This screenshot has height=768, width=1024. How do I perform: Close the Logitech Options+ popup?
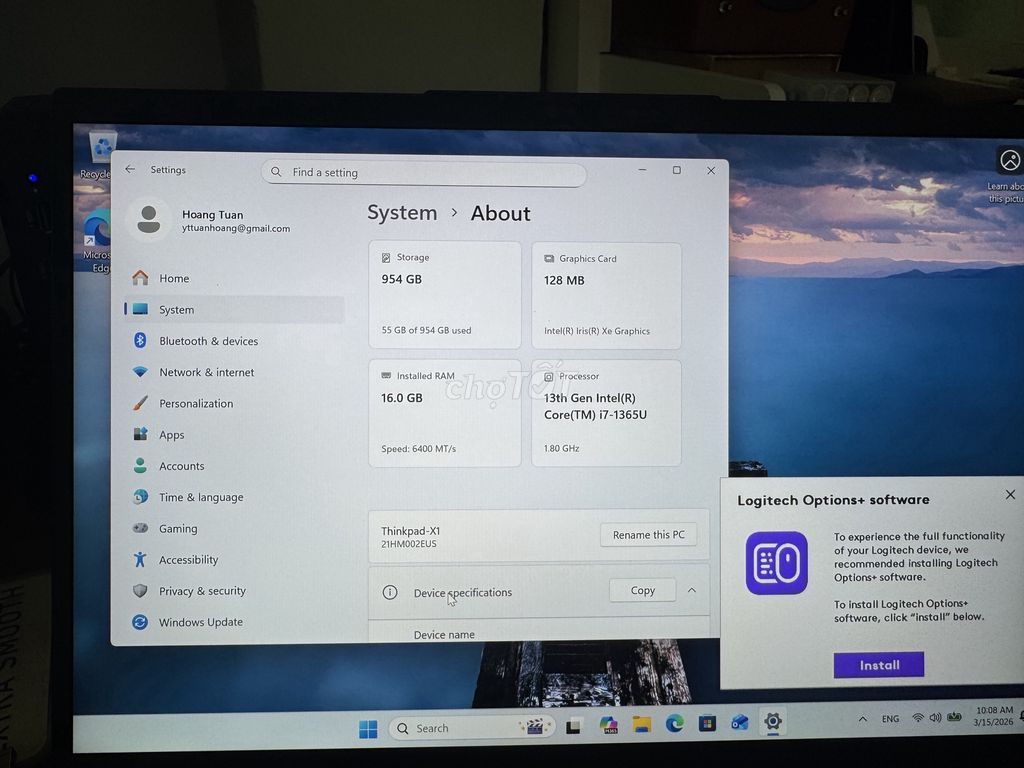[1010, 494]
